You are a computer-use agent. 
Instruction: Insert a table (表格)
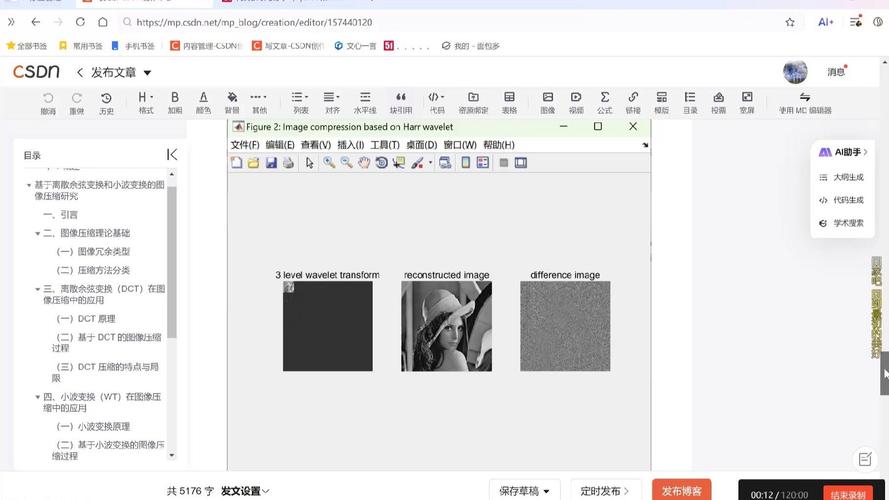click(x=509, y=103)
